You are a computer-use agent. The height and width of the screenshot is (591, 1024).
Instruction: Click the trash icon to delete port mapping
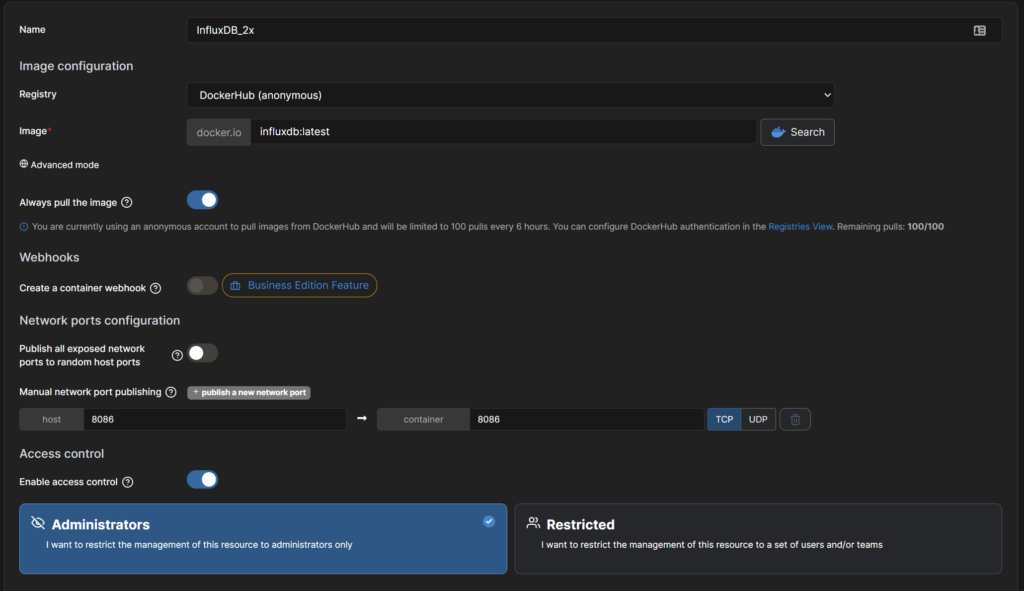[795, 420]
